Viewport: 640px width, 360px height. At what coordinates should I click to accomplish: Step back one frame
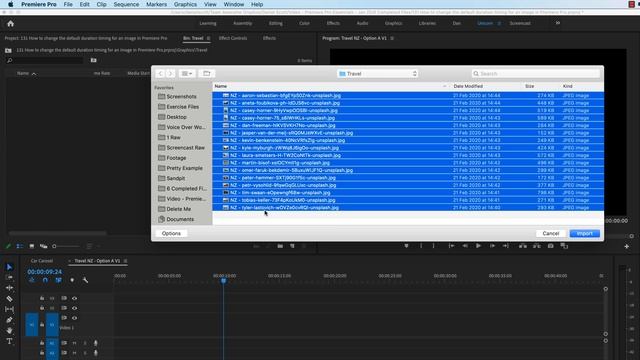click(465, 246)
